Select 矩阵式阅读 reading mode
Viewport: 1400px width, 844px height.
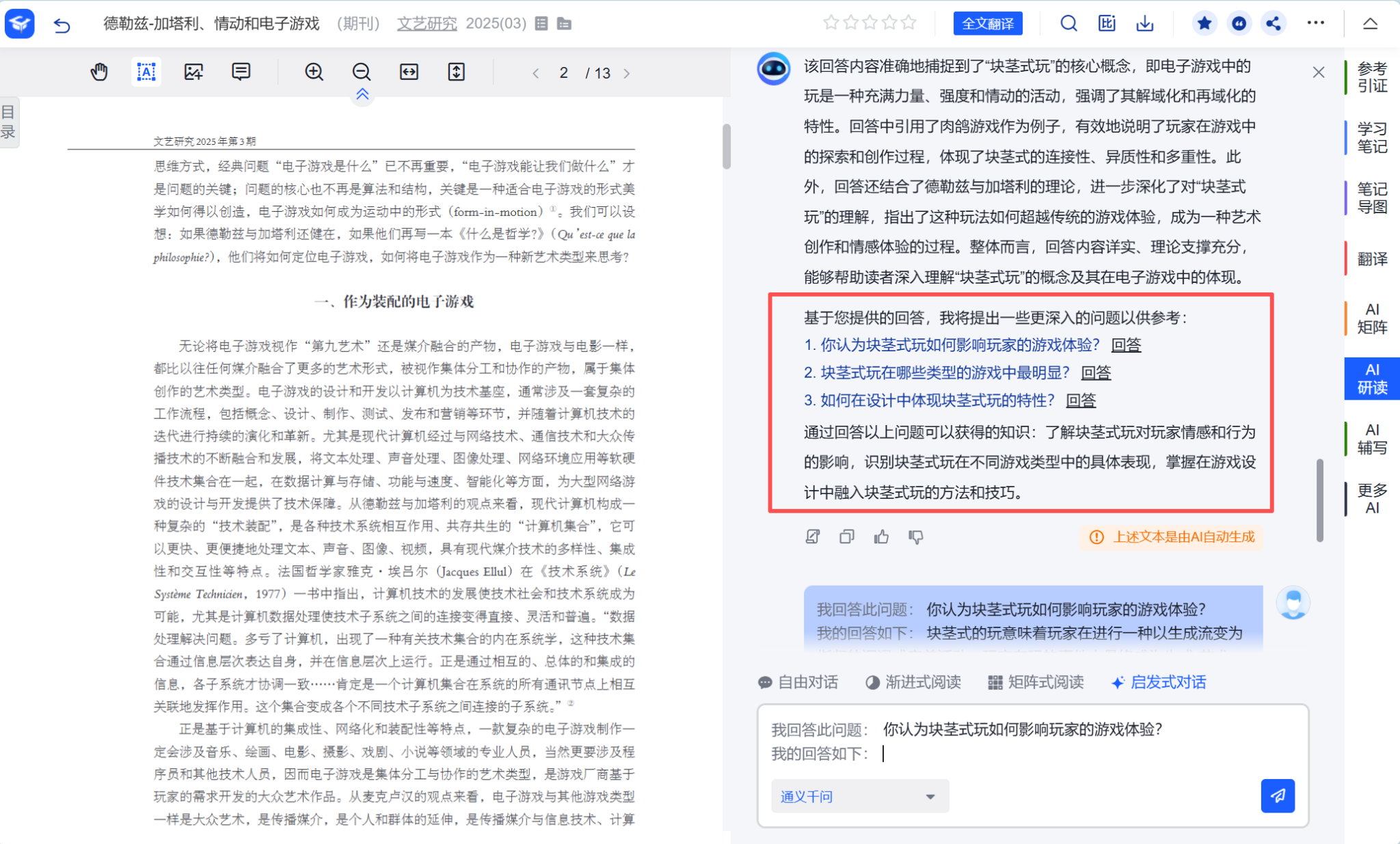coord(1036,682)
